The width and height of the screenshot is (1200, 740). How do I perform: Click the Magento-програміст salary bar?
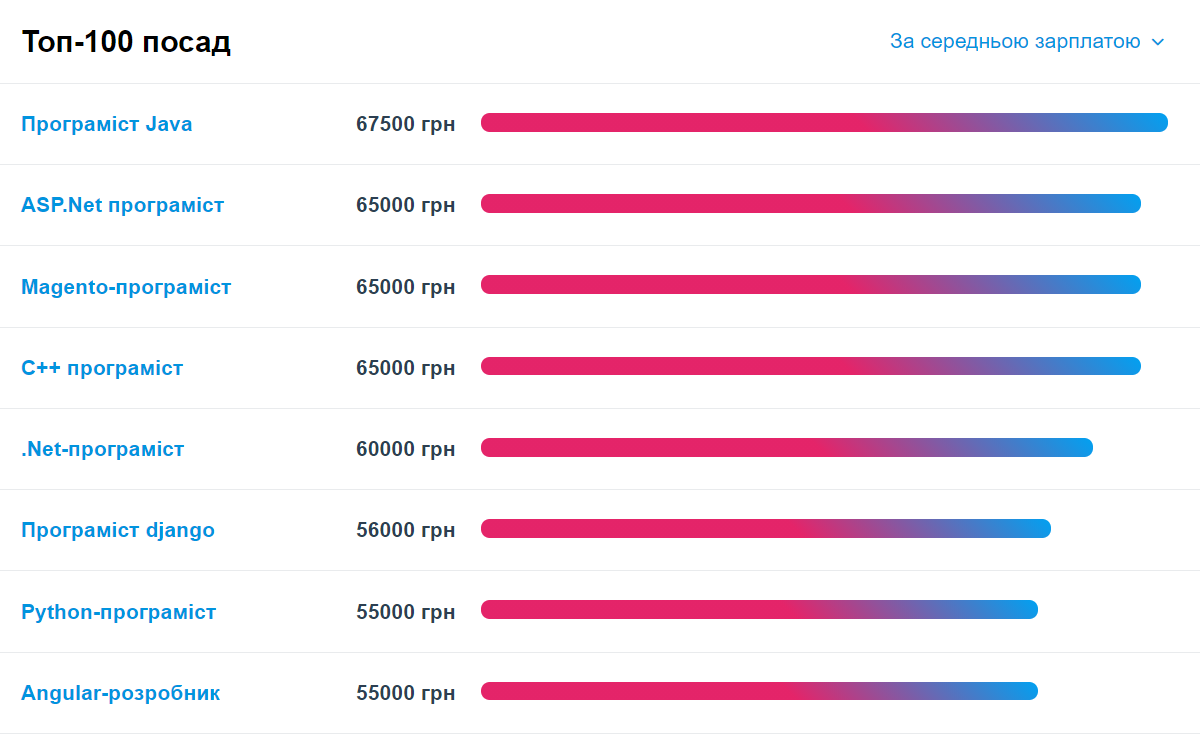[x=811, y=285]
